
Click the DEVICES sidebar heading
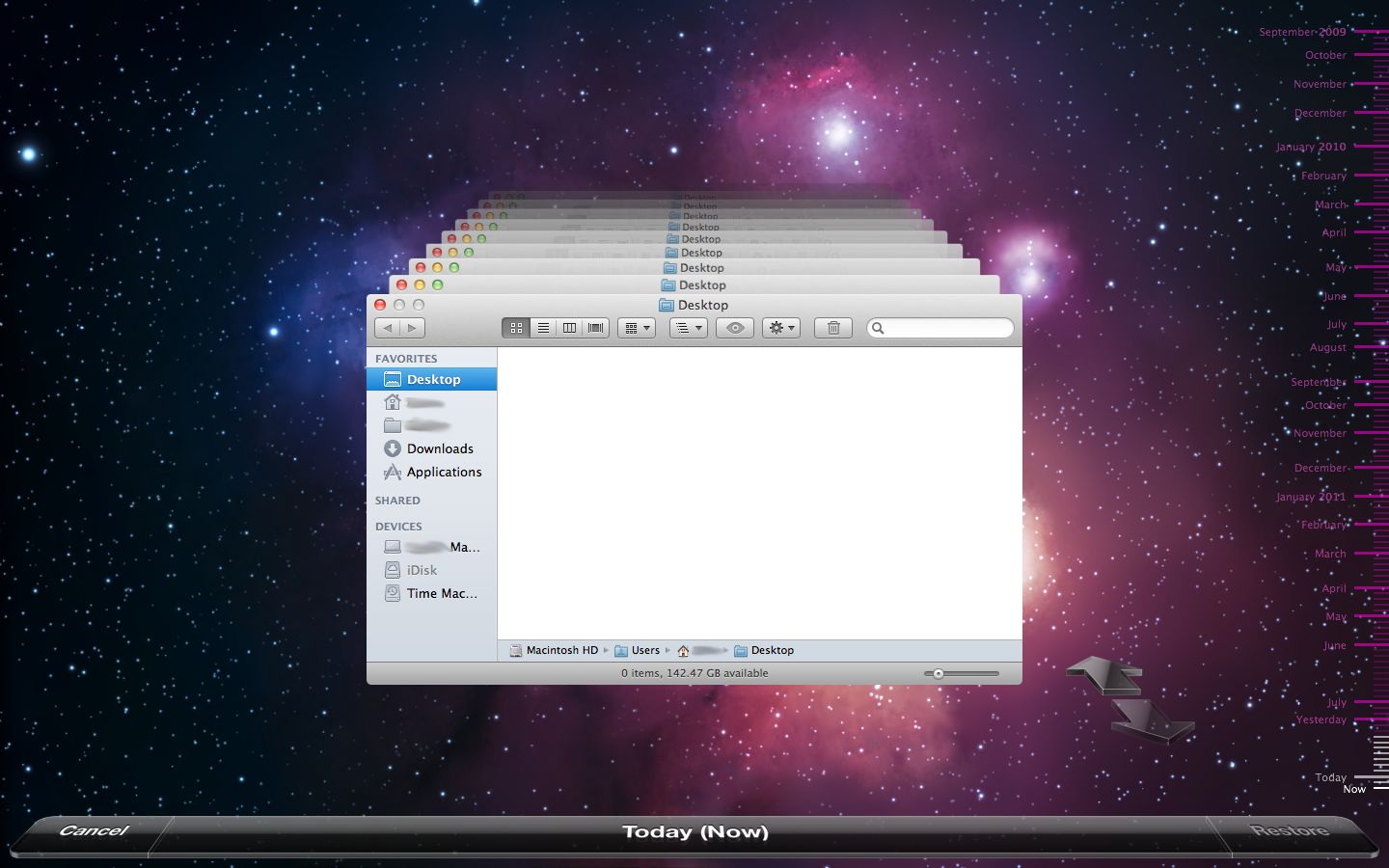coord(398,527)
